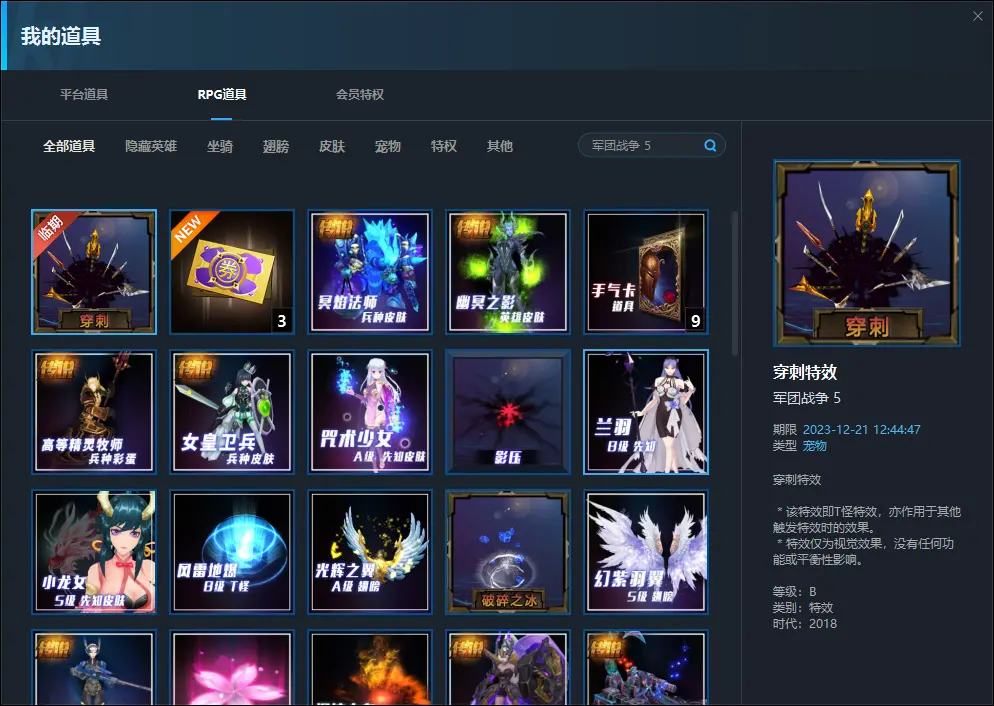Filter items by 翅膀
Viewport: 994px width, 706px height.
276,146
